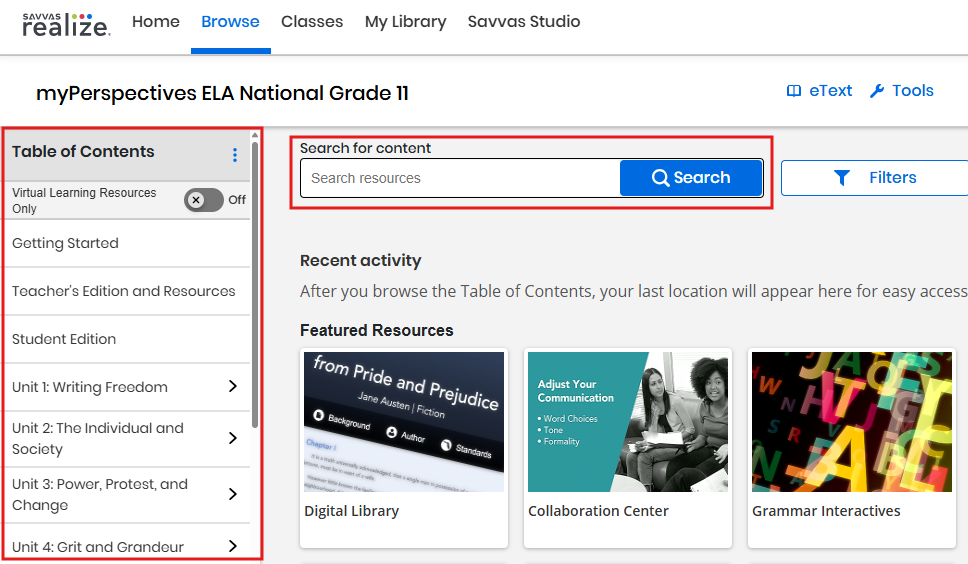Switch to the Classes tab
The width and height of the screenshot is (968, 564).
pos(312,22)
